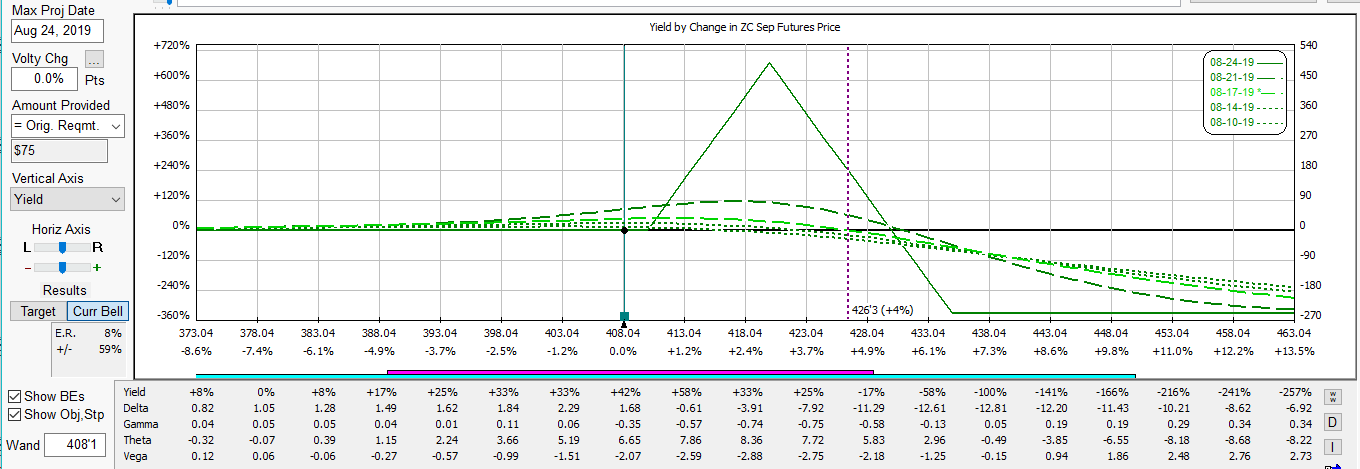
Task: Click the Theta row label
Action: [136, 440]
